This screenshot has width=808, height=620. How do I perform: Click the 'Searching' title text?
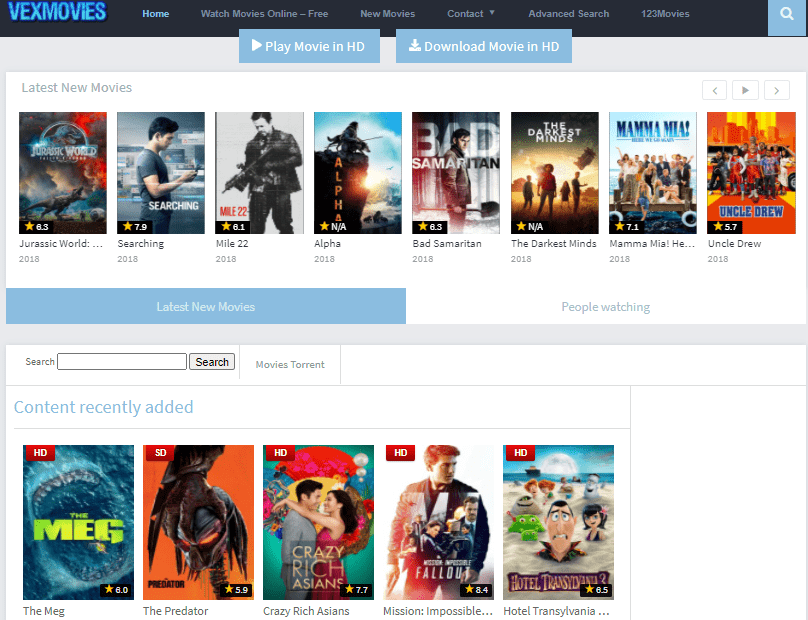tap(141, 243)
